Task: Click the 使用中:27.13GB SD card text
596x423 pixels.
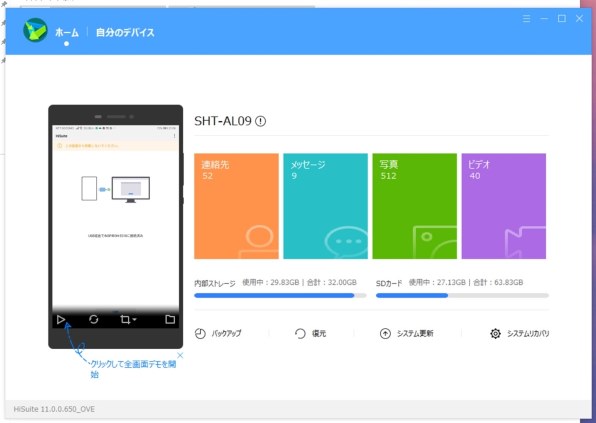Action: 437,282
